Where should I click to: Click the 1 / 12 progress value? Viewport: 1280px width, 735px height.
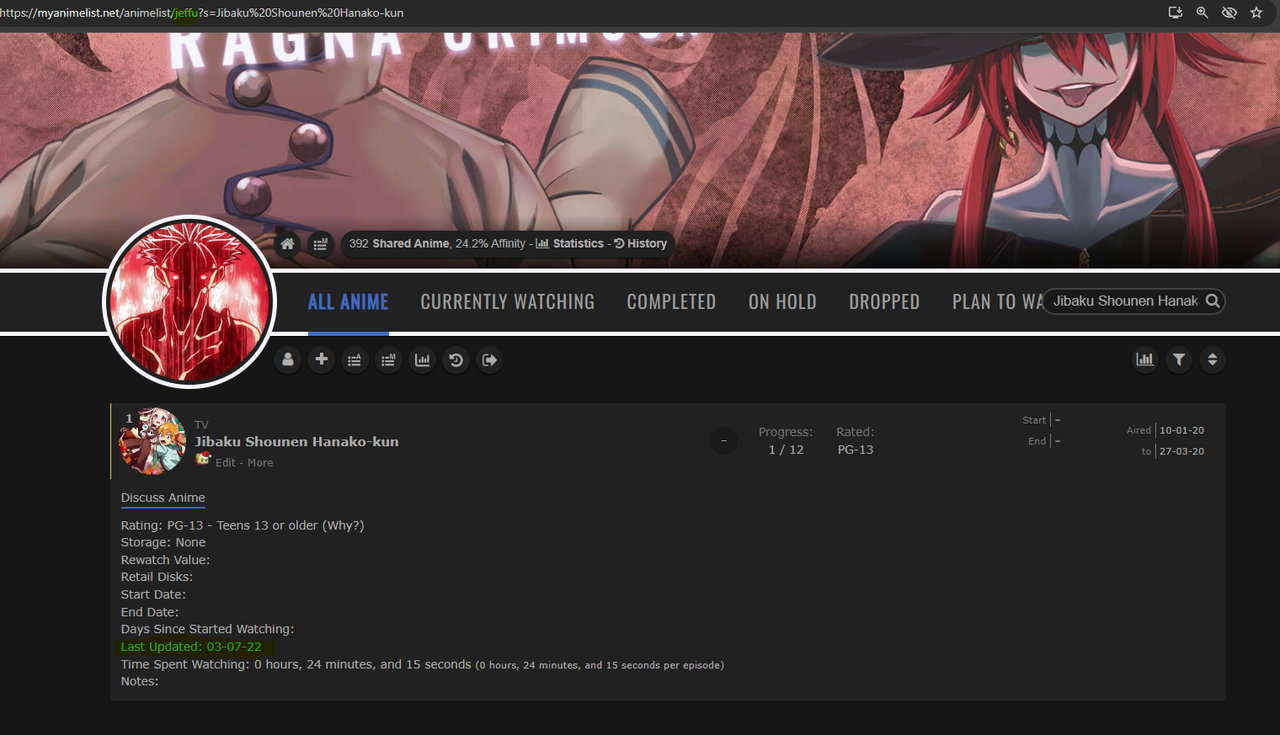pos(786,450)
